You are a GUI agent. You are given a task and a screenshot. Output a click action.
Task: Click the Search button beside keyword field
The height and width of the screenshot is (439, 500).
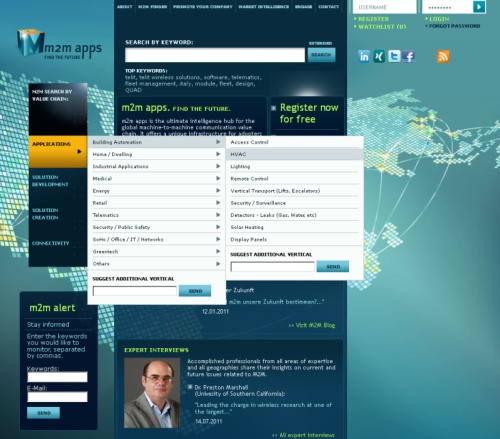pos(321,55)
